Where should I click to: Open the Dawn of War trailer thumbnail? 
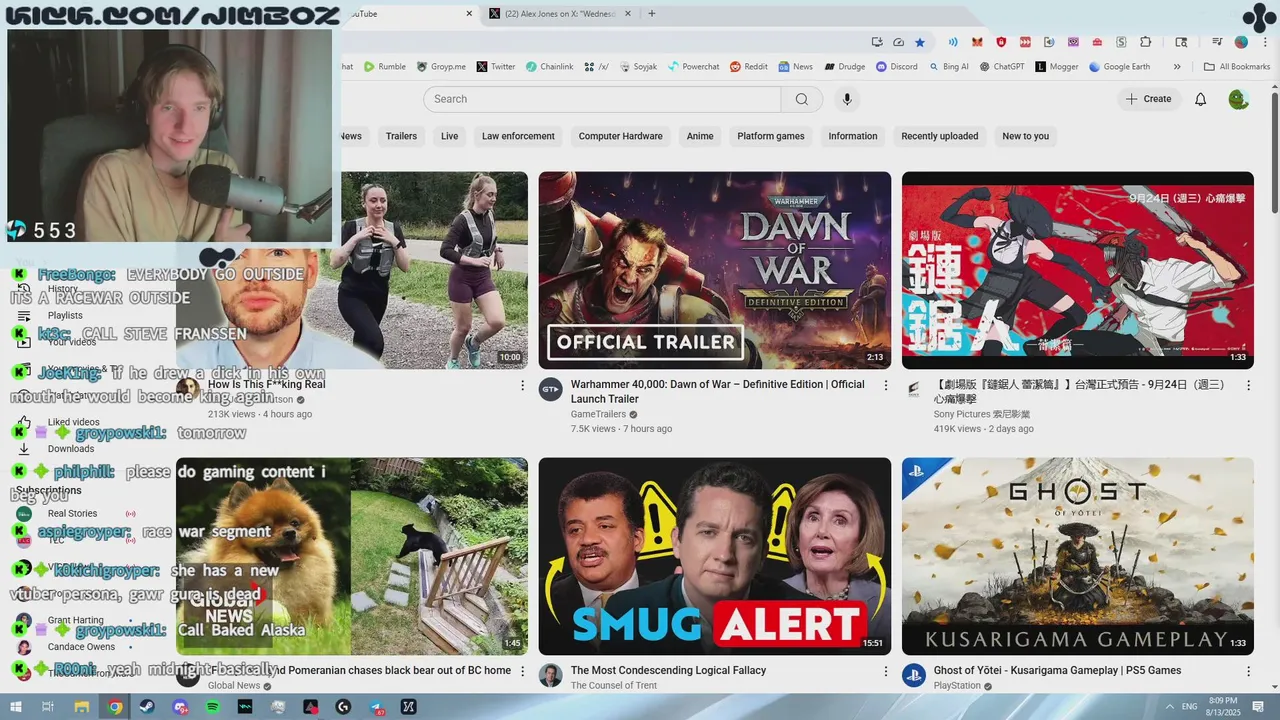coord(715,270)
